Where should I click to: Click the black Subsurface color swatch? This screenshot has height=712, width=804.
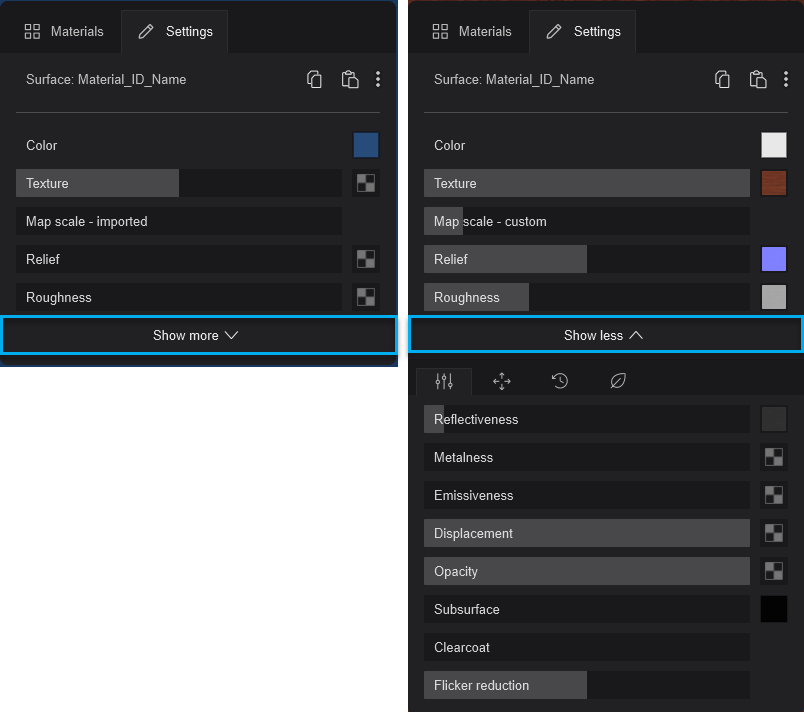[x=774, y=609]
